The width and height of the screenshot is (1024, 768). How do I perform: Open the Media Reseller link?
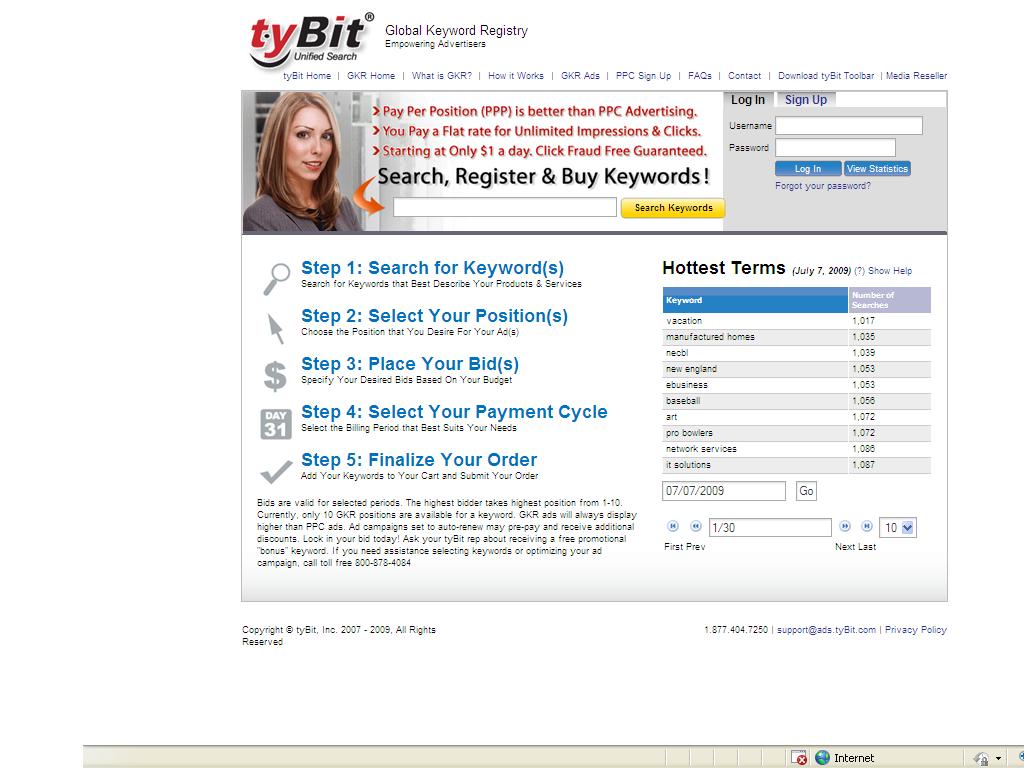(916, 76)
